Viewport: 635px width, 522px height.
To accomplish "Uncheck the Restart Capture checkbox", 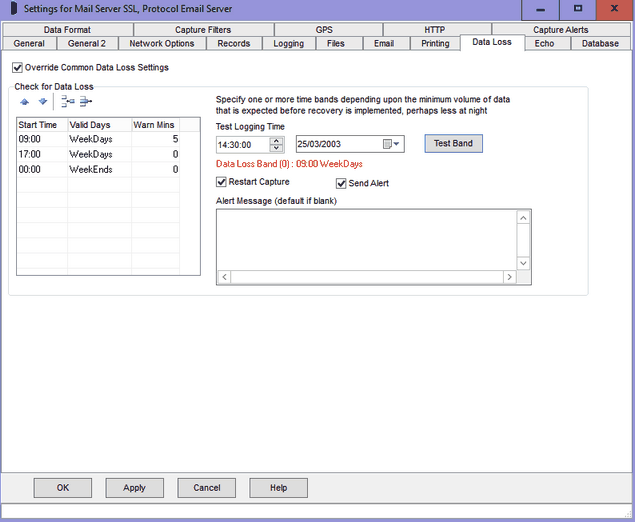I will click(222, 182).
